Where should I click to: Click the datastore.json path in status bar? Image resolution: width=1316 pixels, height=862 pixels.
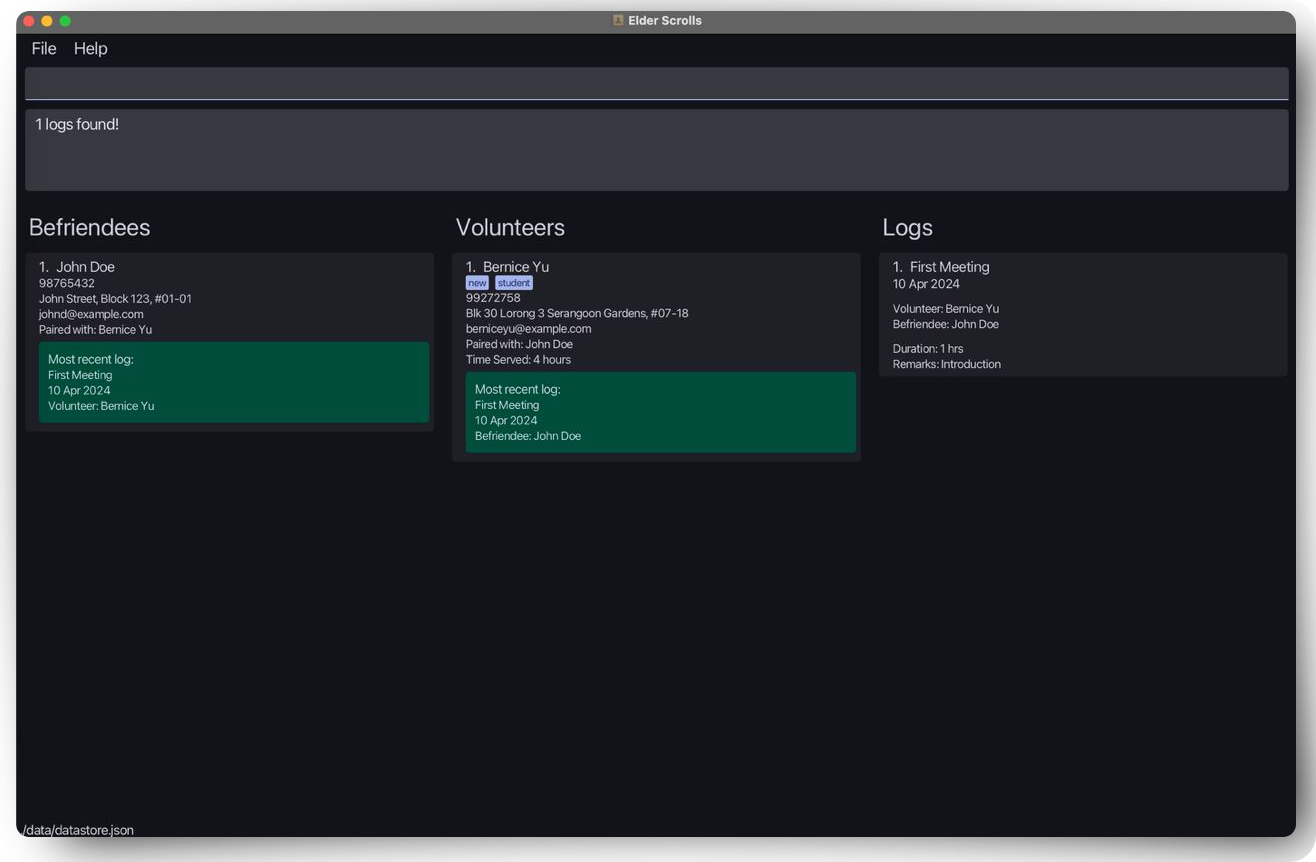point(78,830)
